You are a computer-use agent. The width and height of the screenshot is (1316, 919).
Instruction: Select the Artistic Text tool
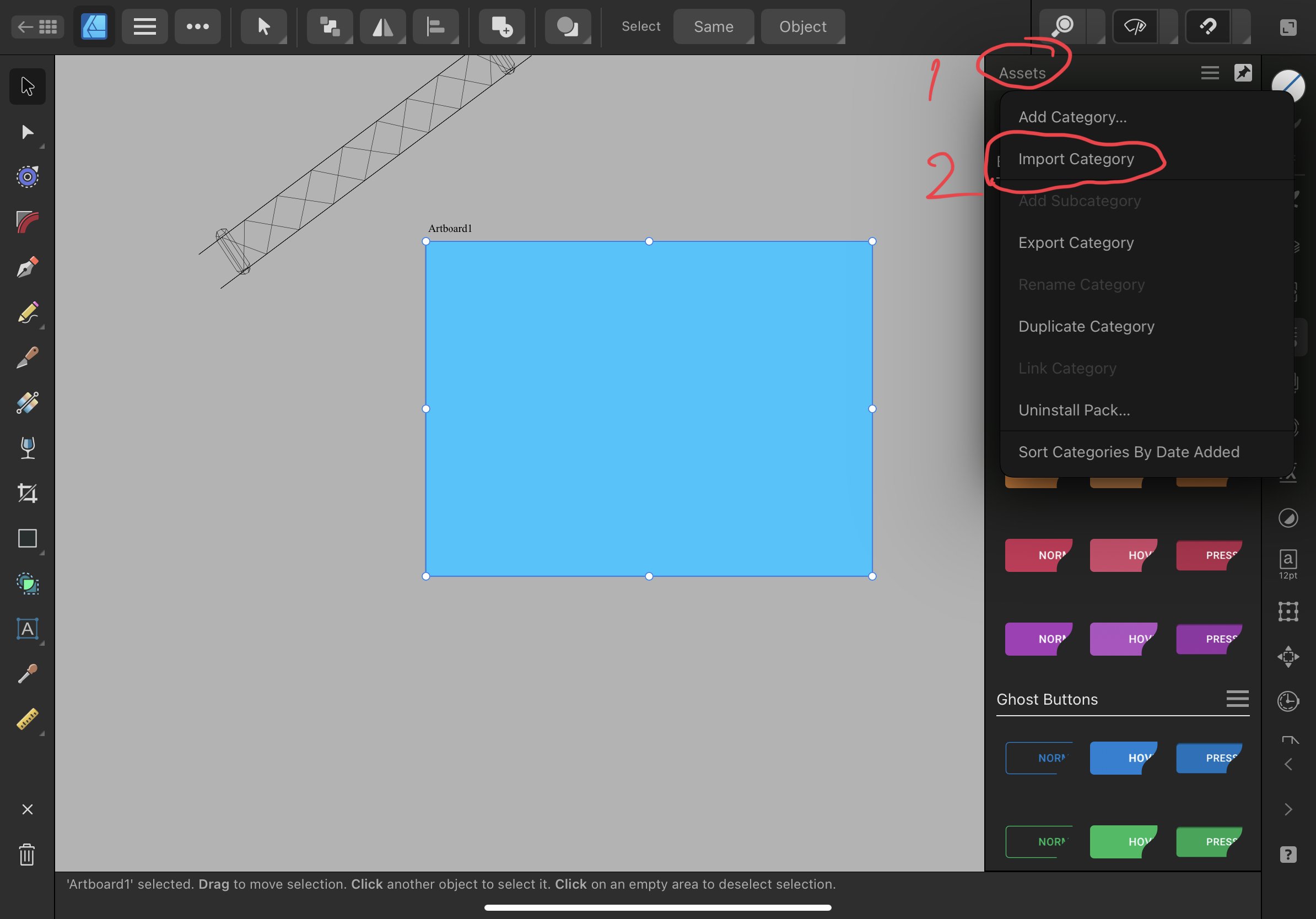click(27, 629)
